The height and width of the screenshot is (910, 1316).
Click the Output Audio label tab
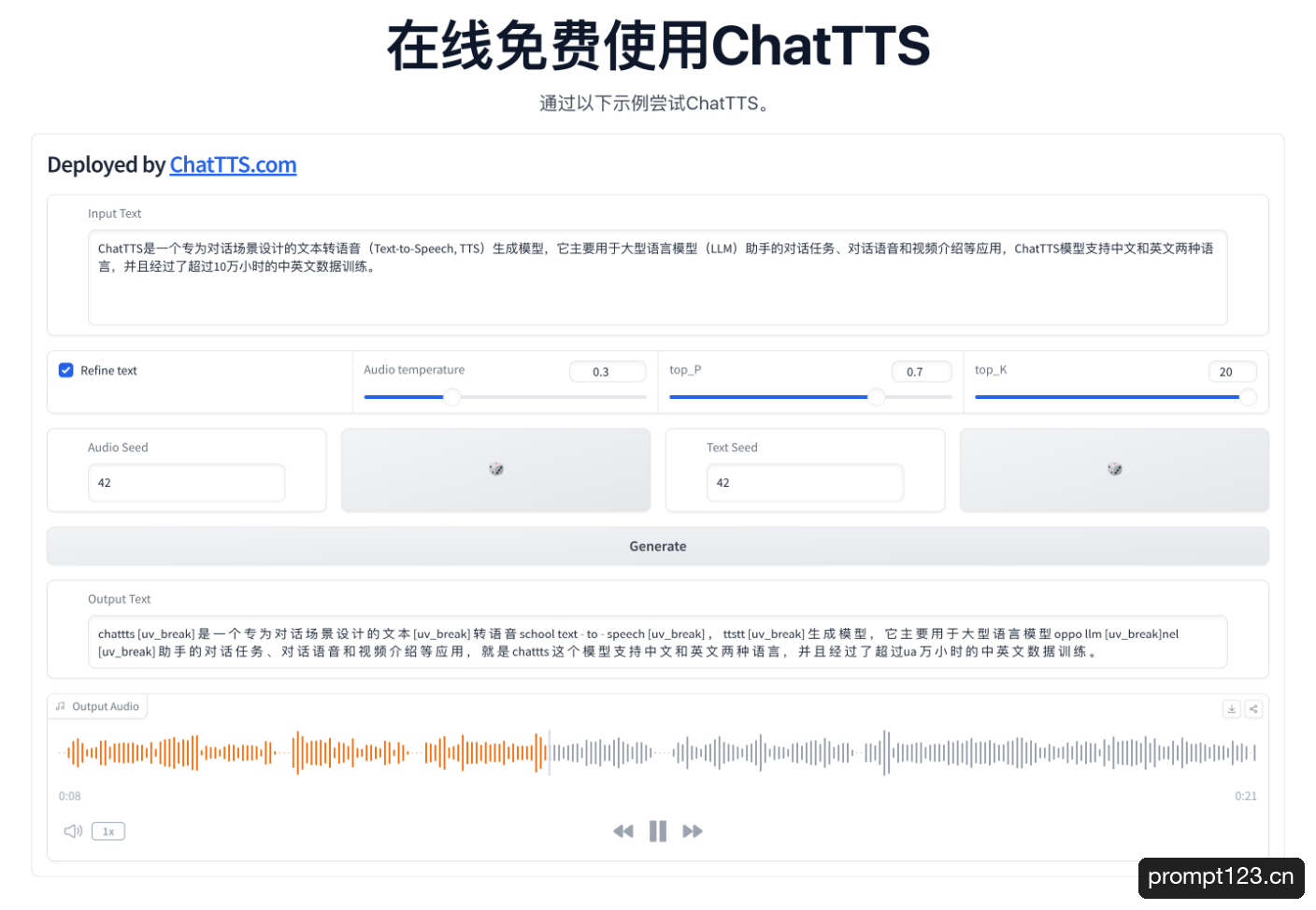pos(97,706)
